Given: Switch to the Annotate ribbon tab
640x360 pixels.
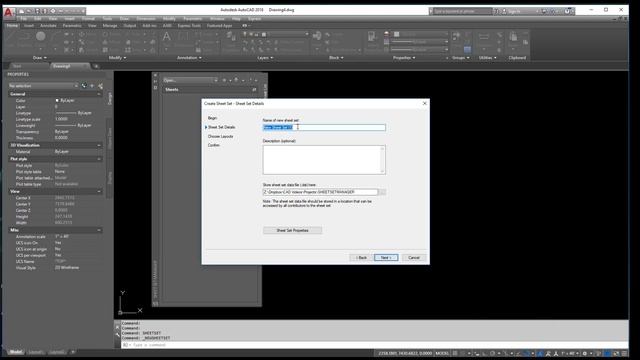Looking at the screenshot, I should coord(48,26).
